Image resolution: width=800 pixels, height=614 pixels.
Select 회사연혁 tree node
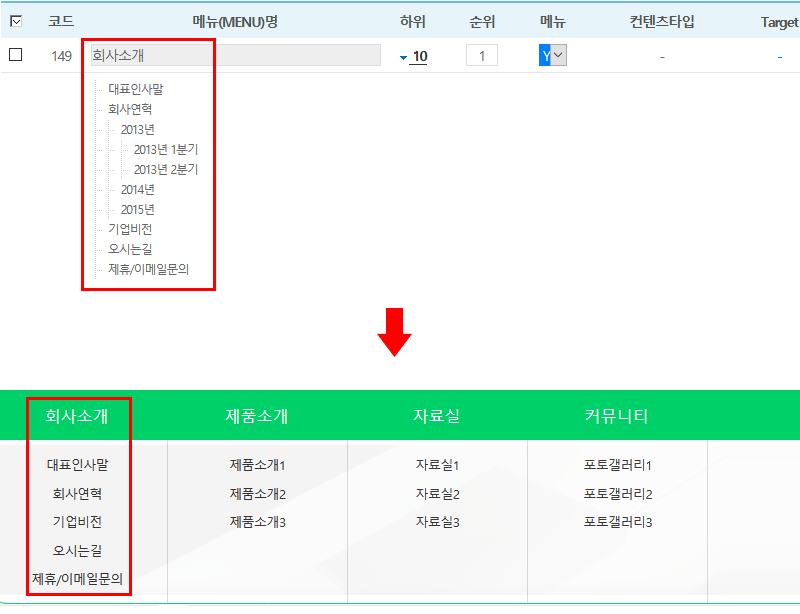tap(130, 109)
